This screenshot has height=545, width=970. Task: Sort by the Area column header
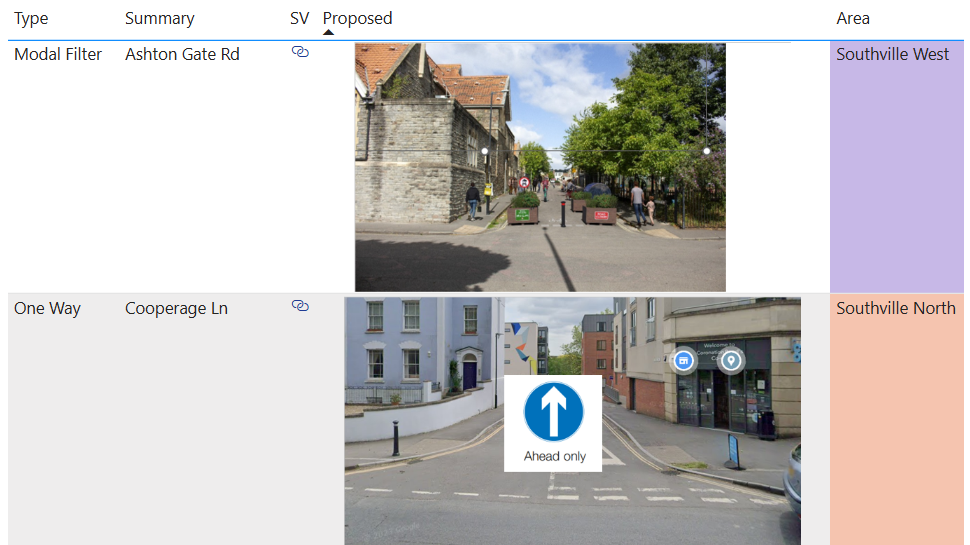(x=853, y=18)
